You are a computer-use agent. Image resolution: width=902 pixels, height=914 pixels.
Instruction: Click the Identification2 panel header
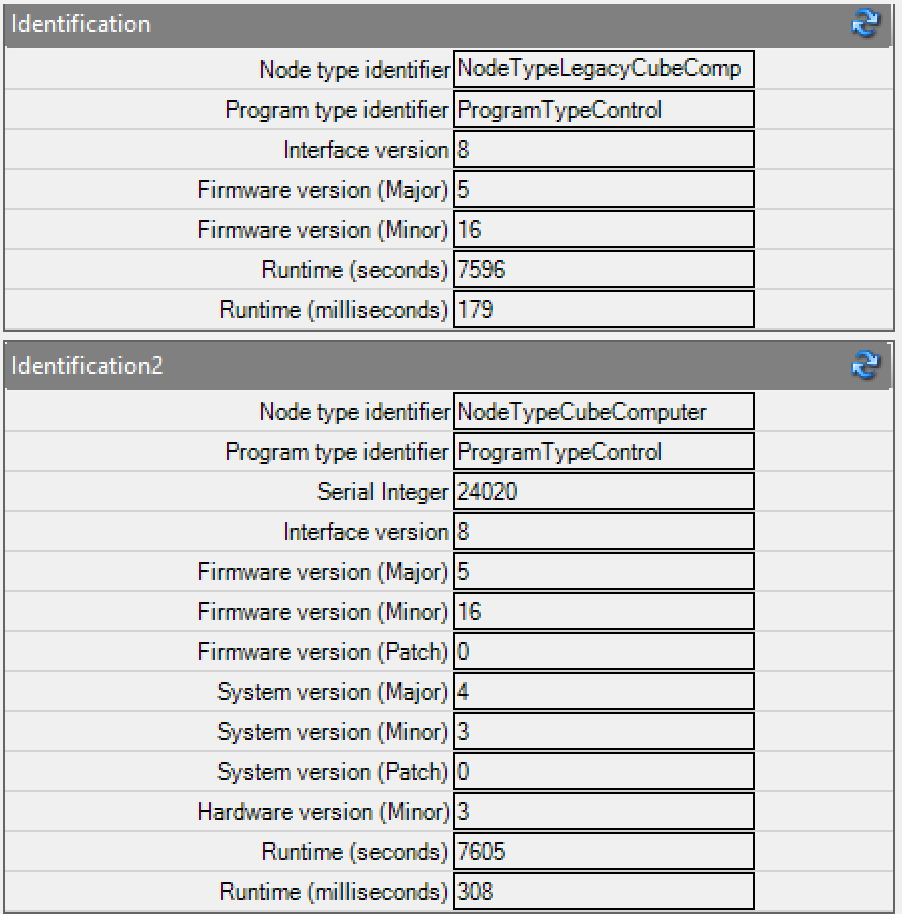400,366
